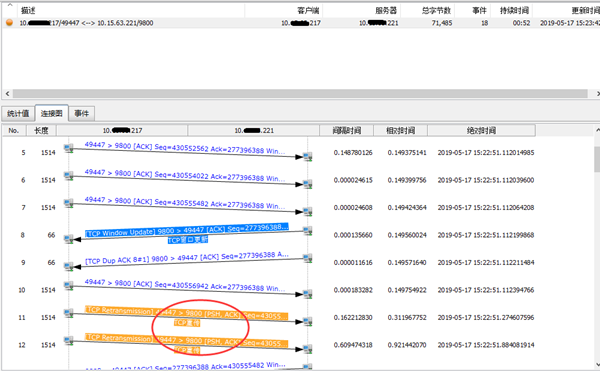Click total bytes value 71,485
This screenshot has width=600, height=371.
coord(442,23)
